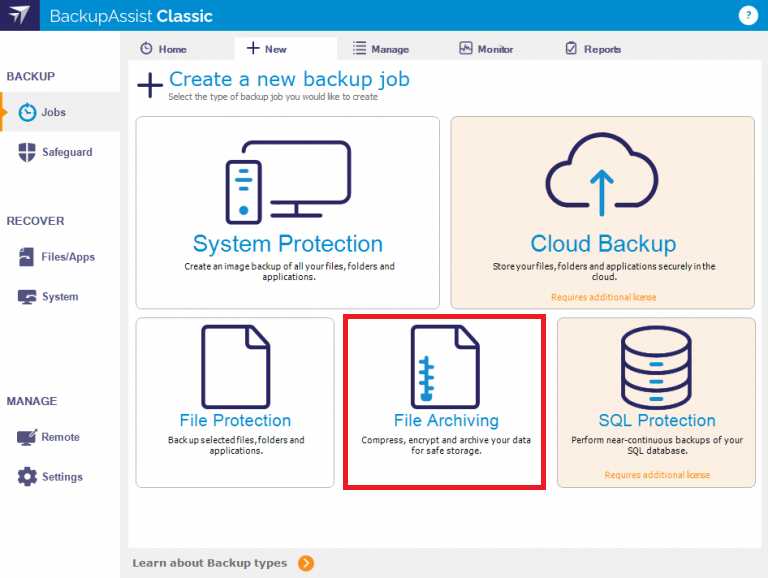Click orange arrow next to Learn about Backup types
Viewport: 768px width, 578px height.
pyautogui.click(x=306, y=563)
